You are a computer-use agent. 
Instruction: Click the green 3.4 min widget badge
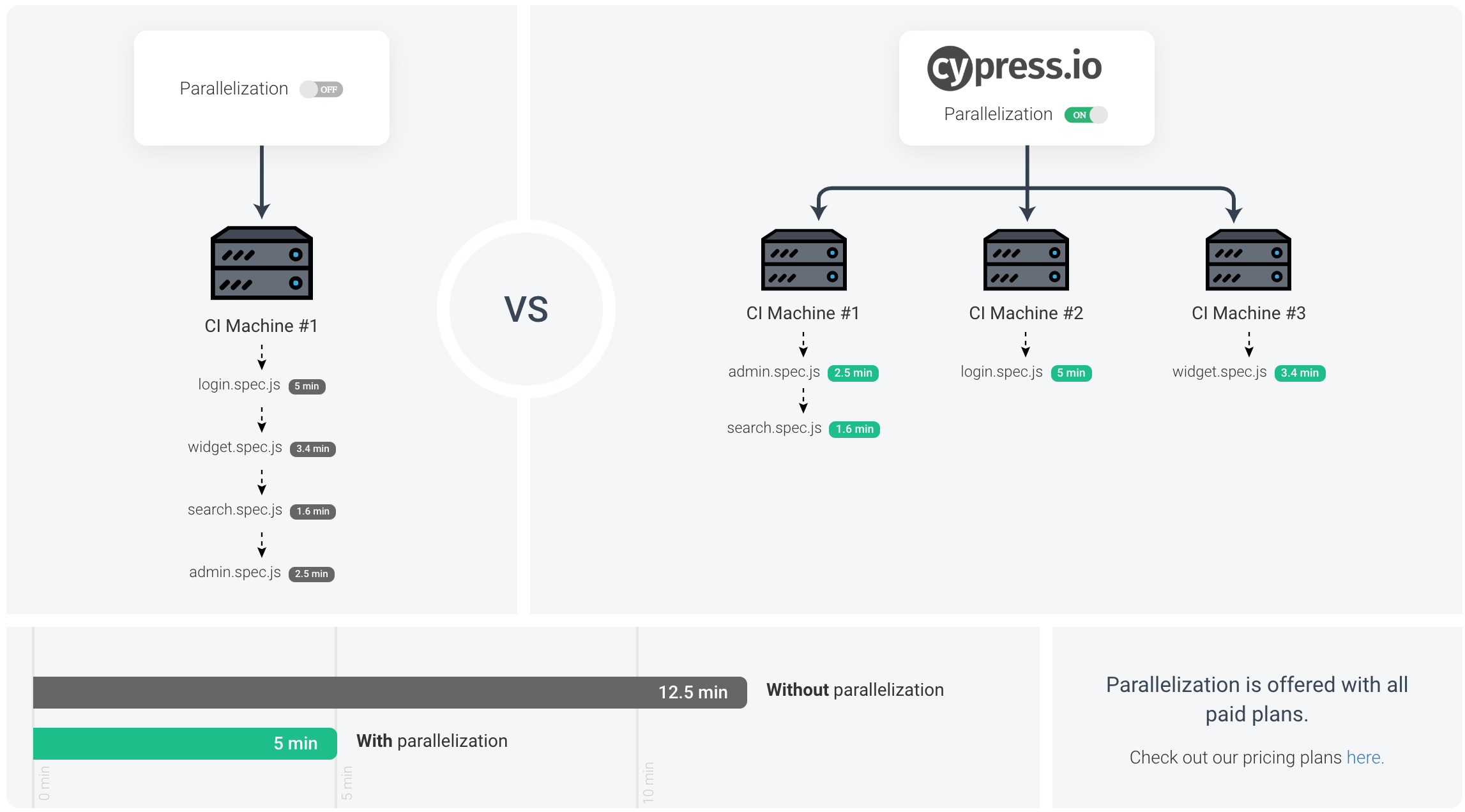[x=1299, y=373]
